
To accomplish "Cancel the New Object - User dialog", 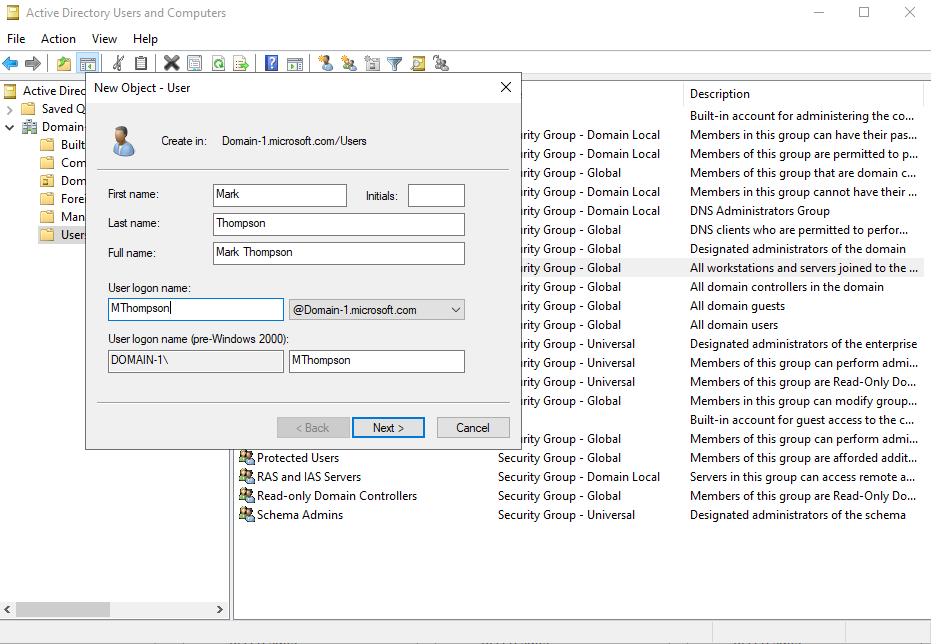I will 473,427.
